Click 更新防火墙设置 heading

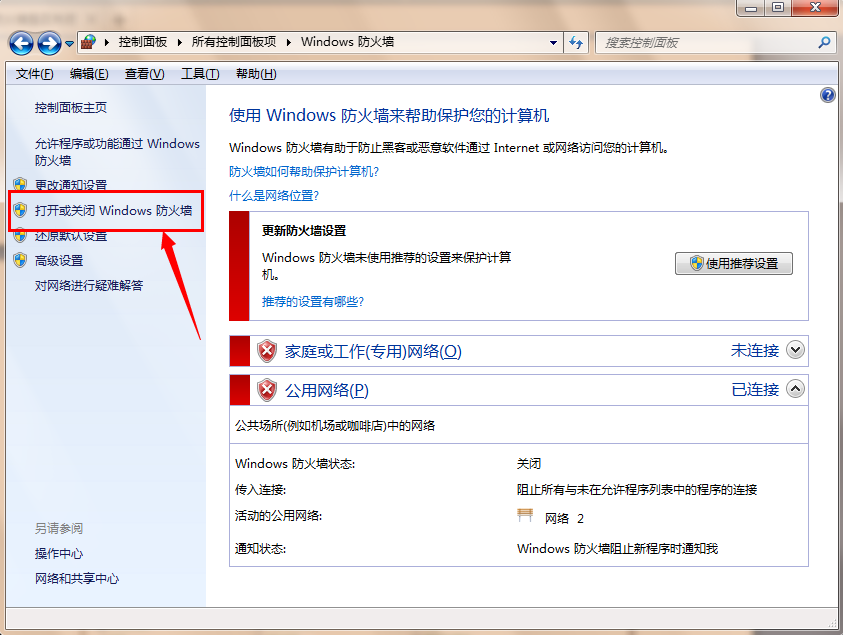tap(304, 231)
